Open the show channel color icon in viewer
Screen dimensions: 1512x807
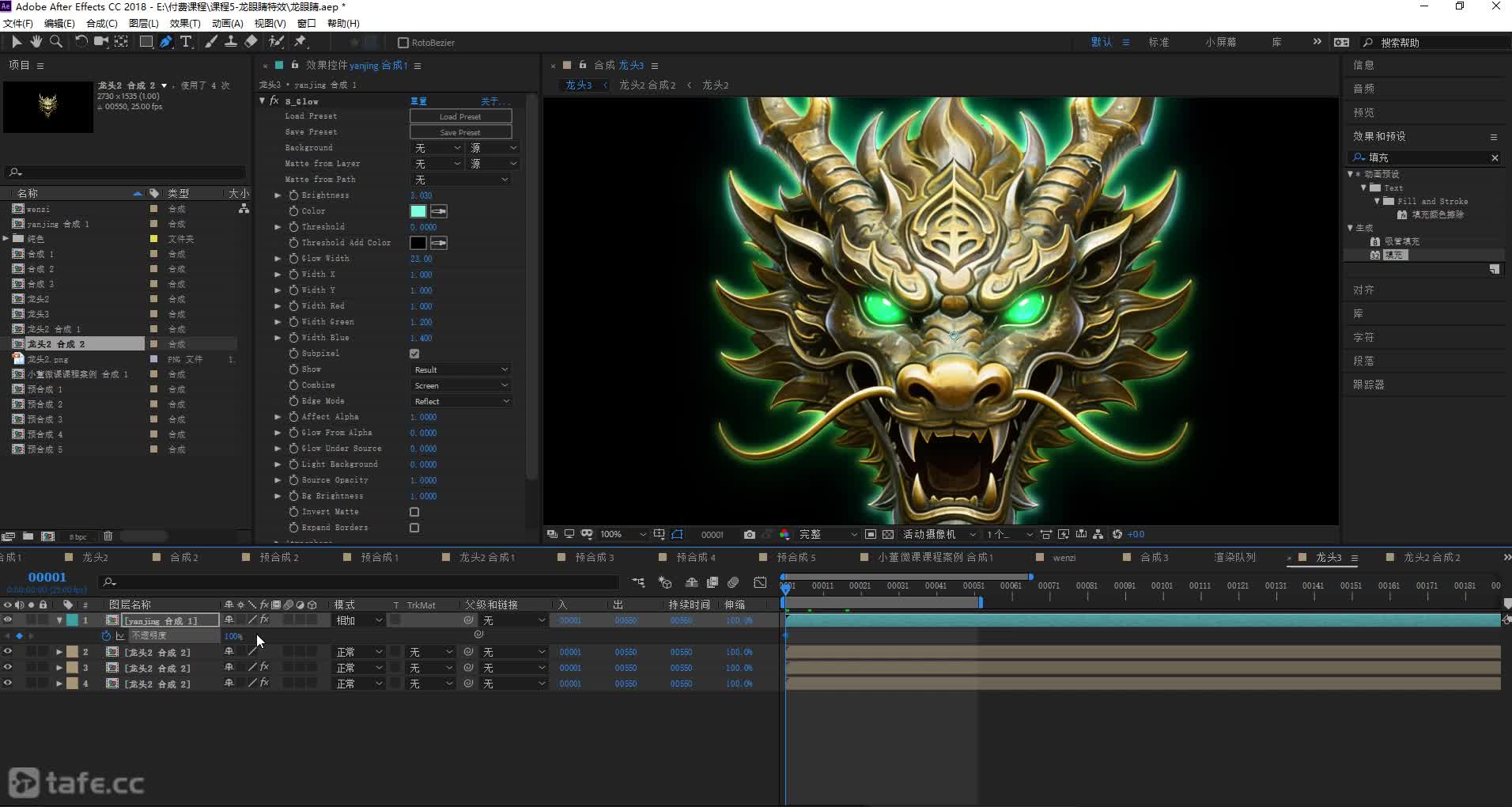(x=784, y=535)
